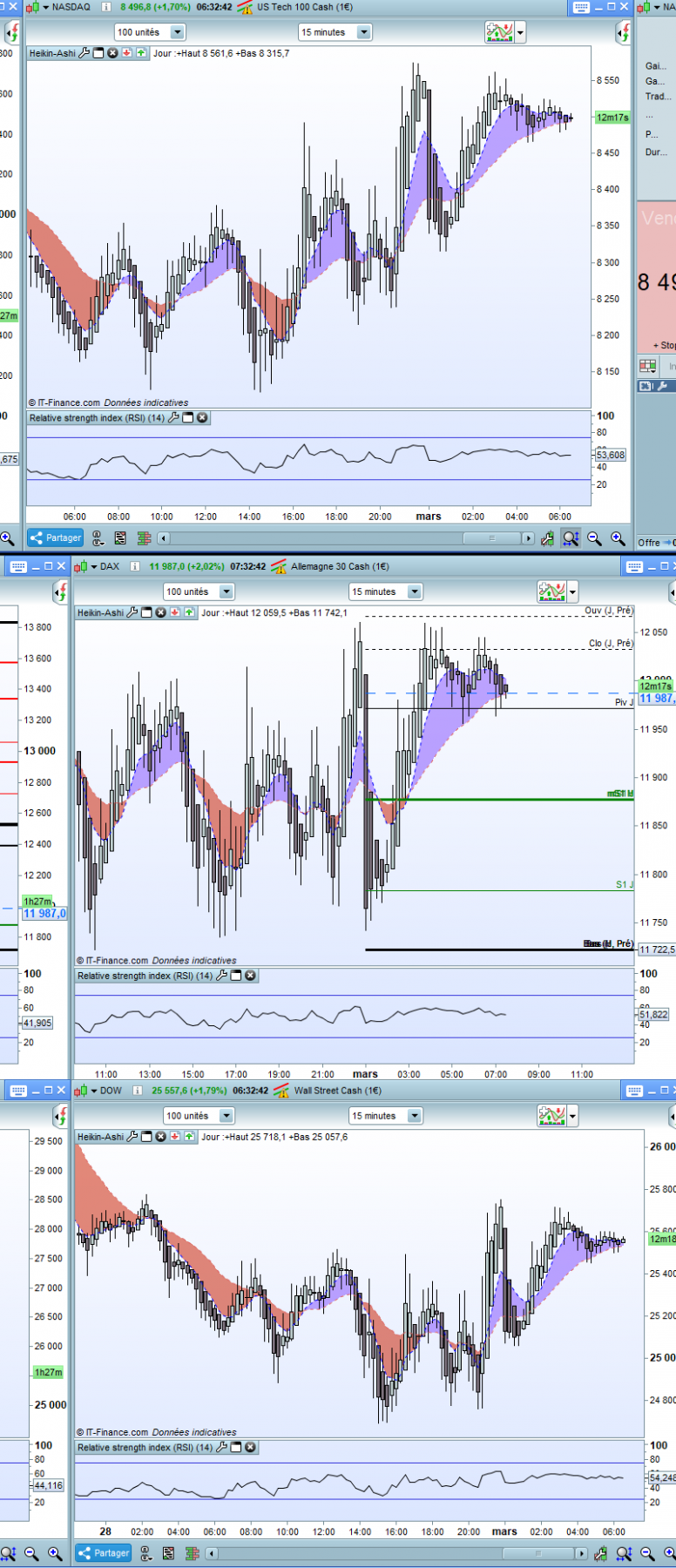
Task: Click RSI value 53,608 label in NASDAQ
Action: [x=610, y=455]
